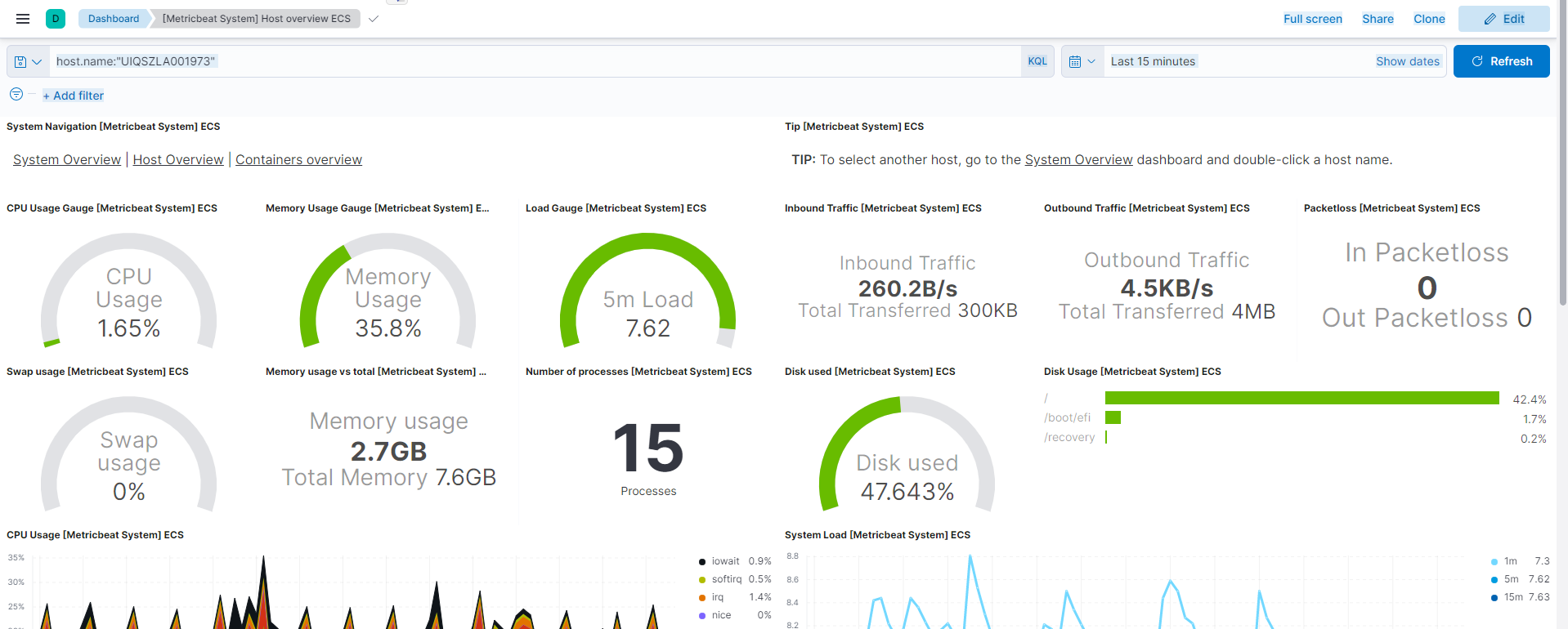Click Last 15 minutes time range
The height and width of the screenshot is (629, 1568).
point(1153,61)
